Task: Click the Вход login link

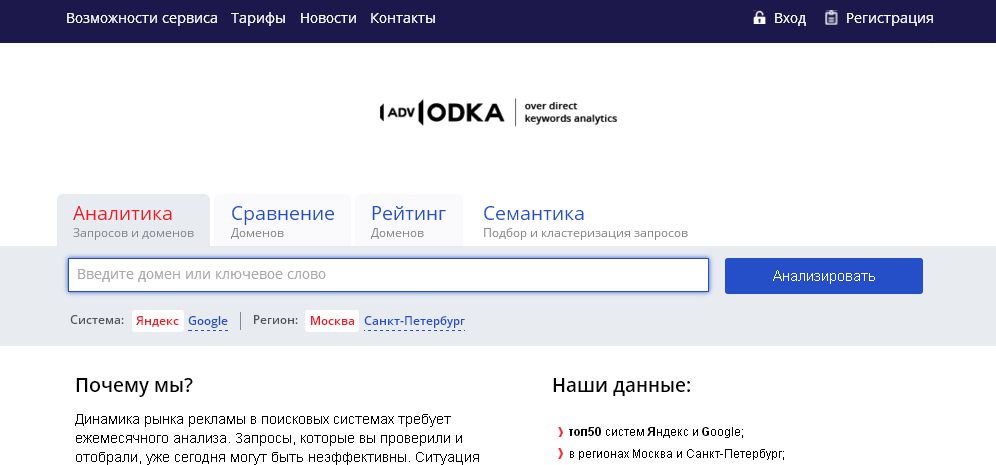Action: click(790, 18)
